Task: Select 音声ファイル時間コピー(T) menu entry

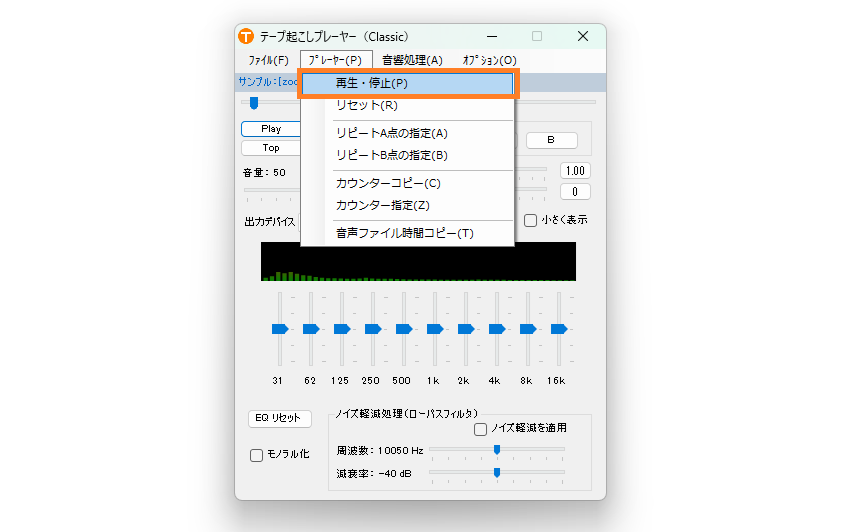Action: click(x=404, y=233)
